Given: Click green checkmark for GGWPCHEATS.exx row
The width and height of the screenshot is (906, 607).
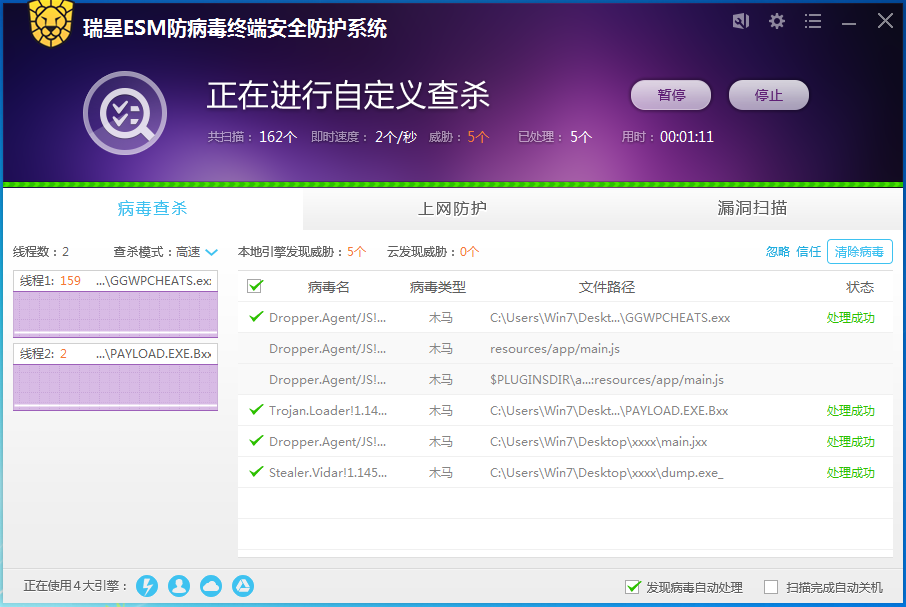Looking at the screenshot, I should pyautogui.click(x=256, y=316).
